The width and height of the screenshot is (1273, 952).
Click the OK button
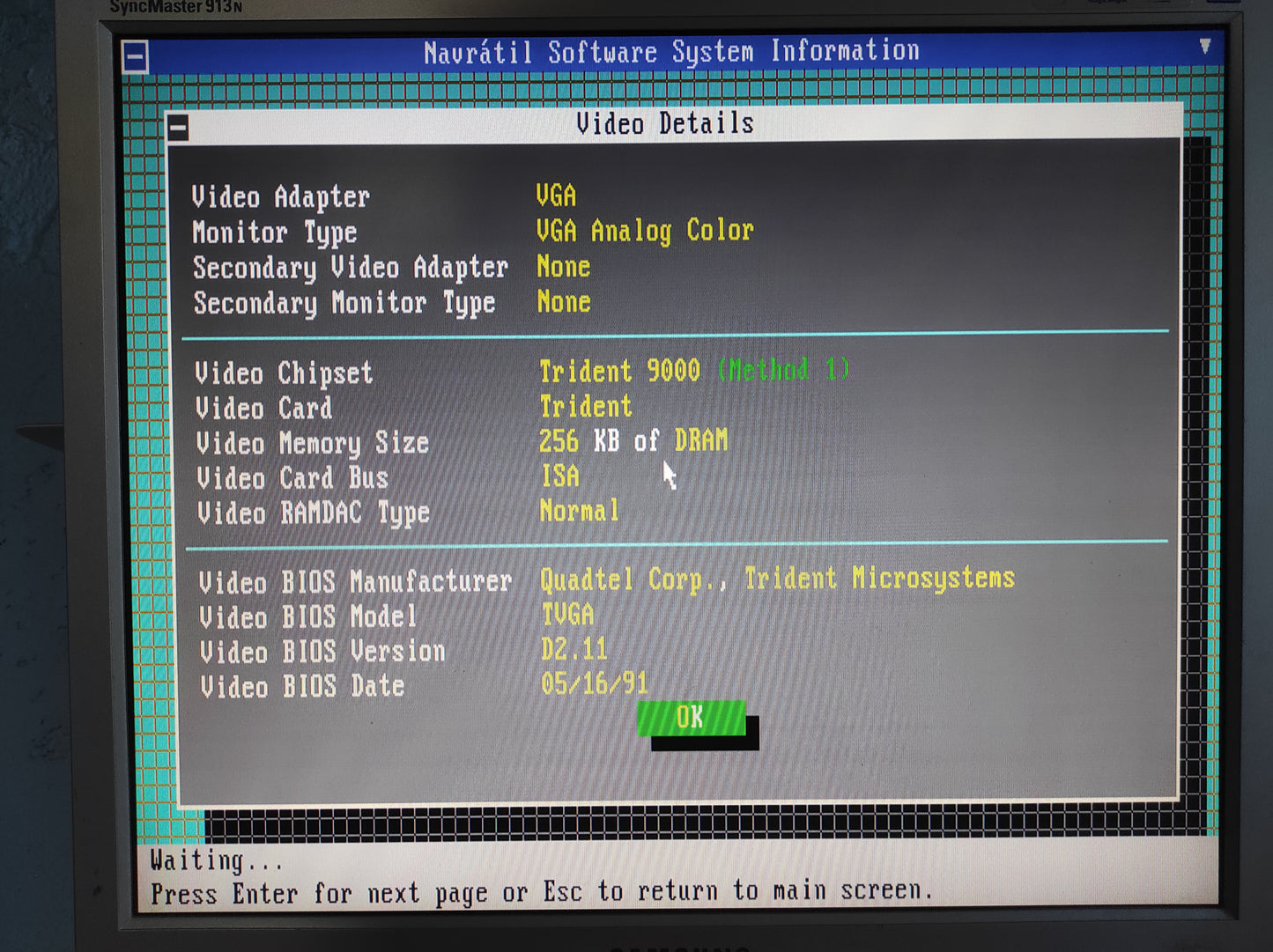691,718
